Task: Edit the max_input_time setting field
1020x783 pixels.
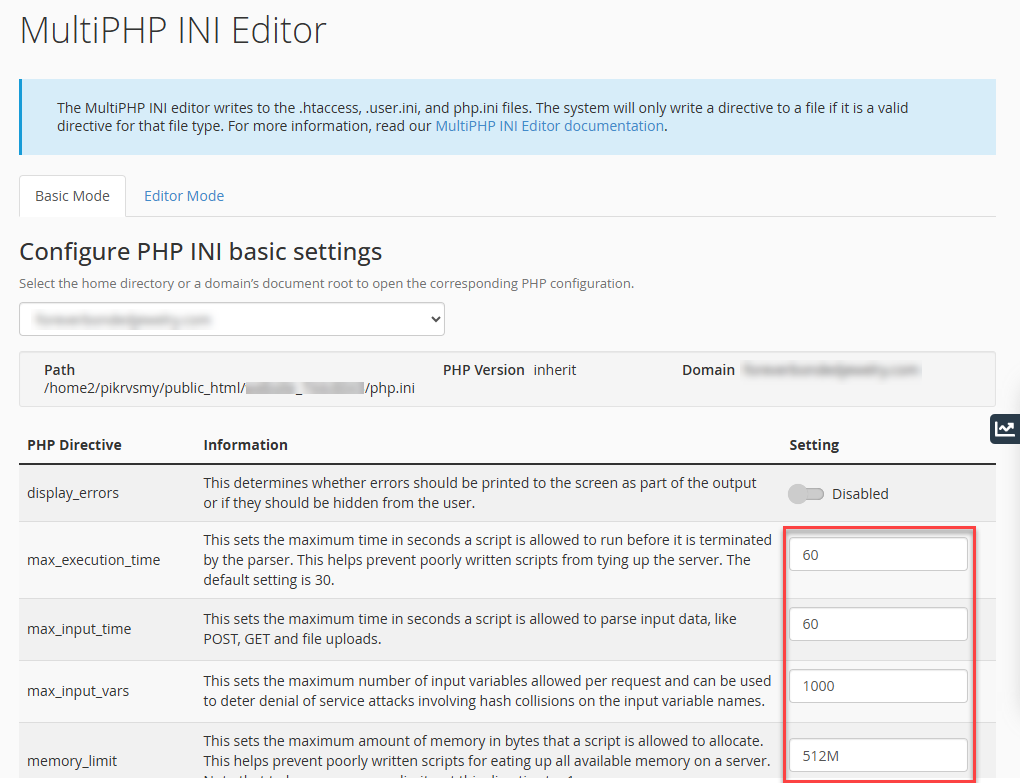Action: [877, 623]
